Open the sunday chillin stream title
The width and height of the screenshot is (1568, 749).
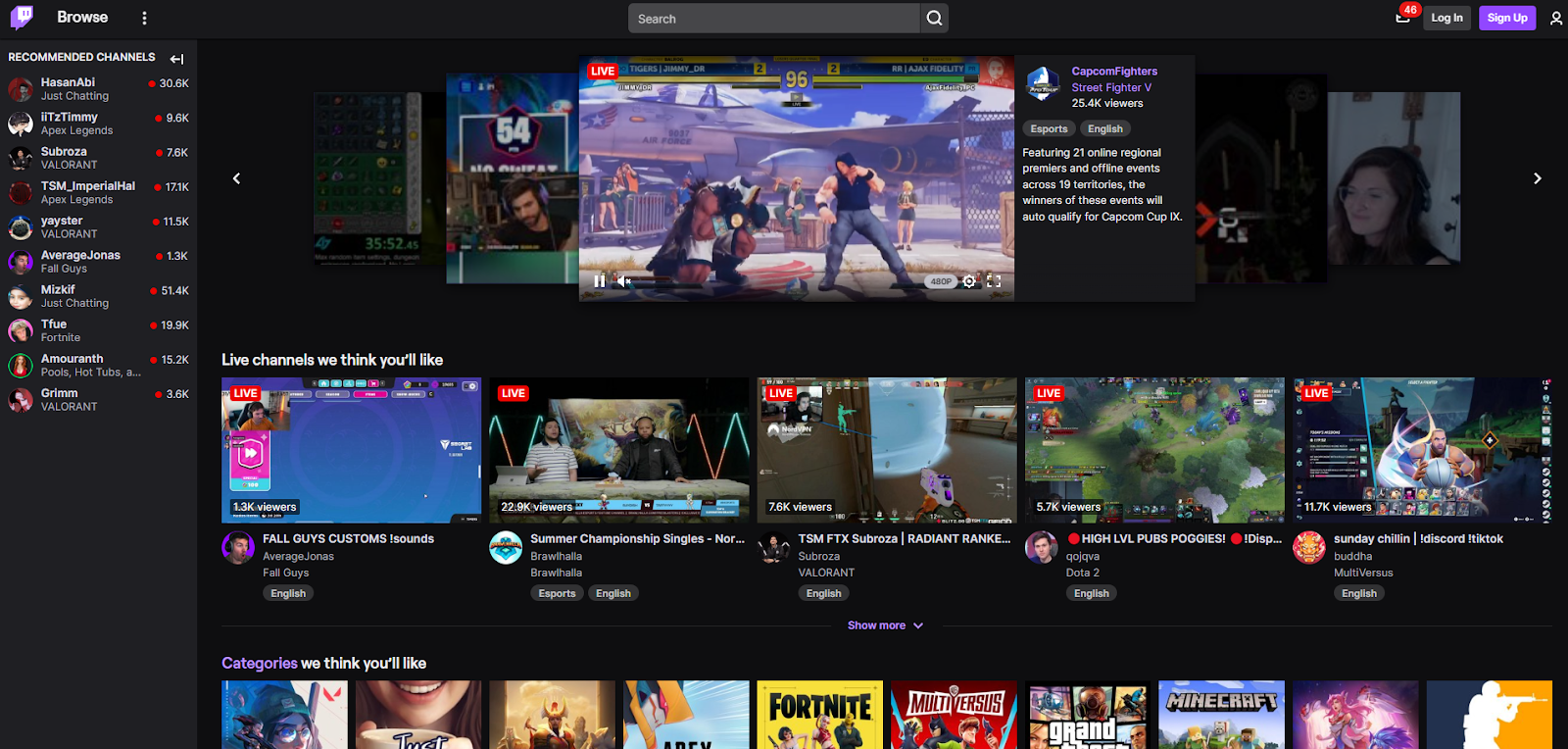click(1418, 539)
